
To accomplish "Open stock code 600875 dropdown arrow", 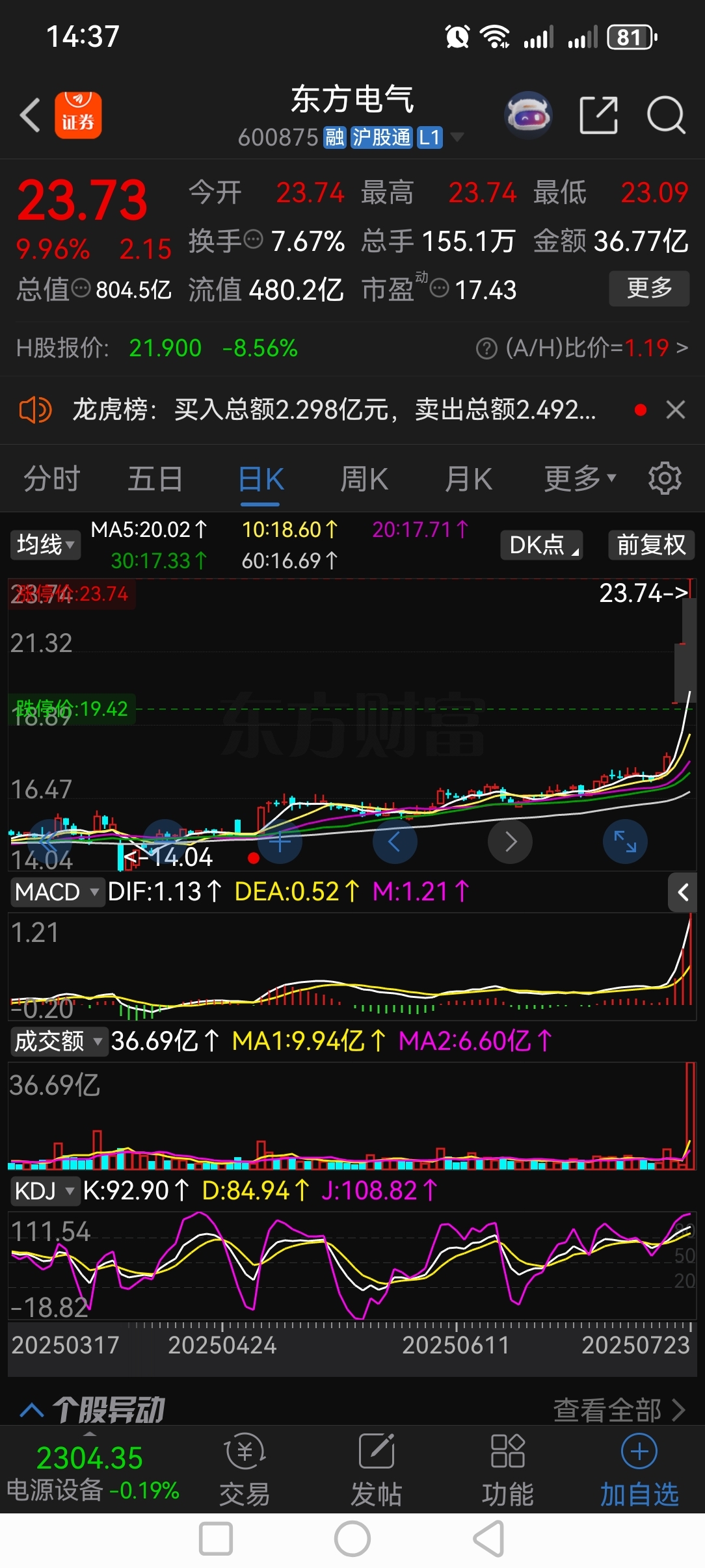I will [457, 137].
